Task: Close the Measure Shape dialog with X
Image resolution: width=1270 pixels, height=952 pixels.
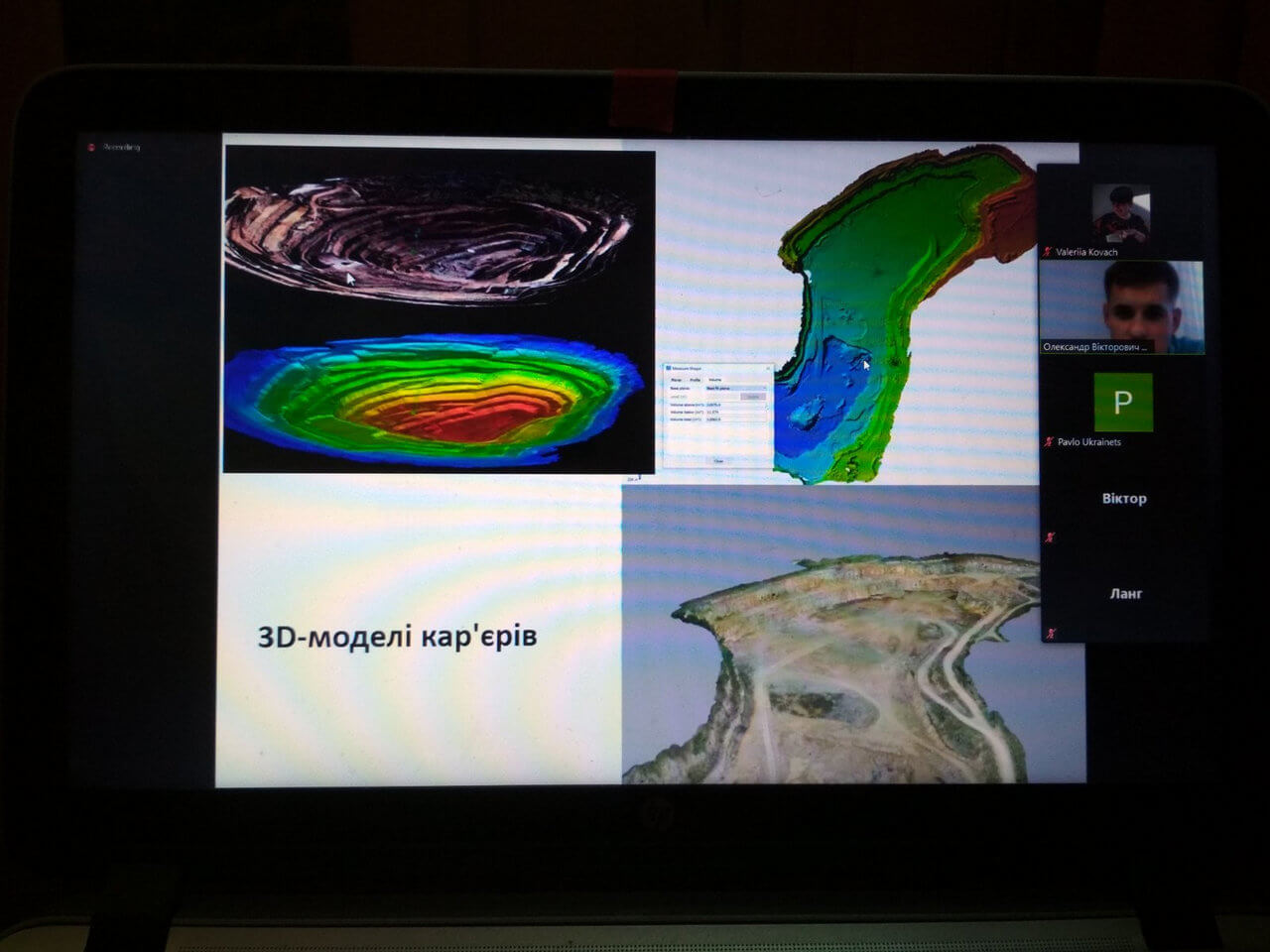Action: (x=767, y=369)
